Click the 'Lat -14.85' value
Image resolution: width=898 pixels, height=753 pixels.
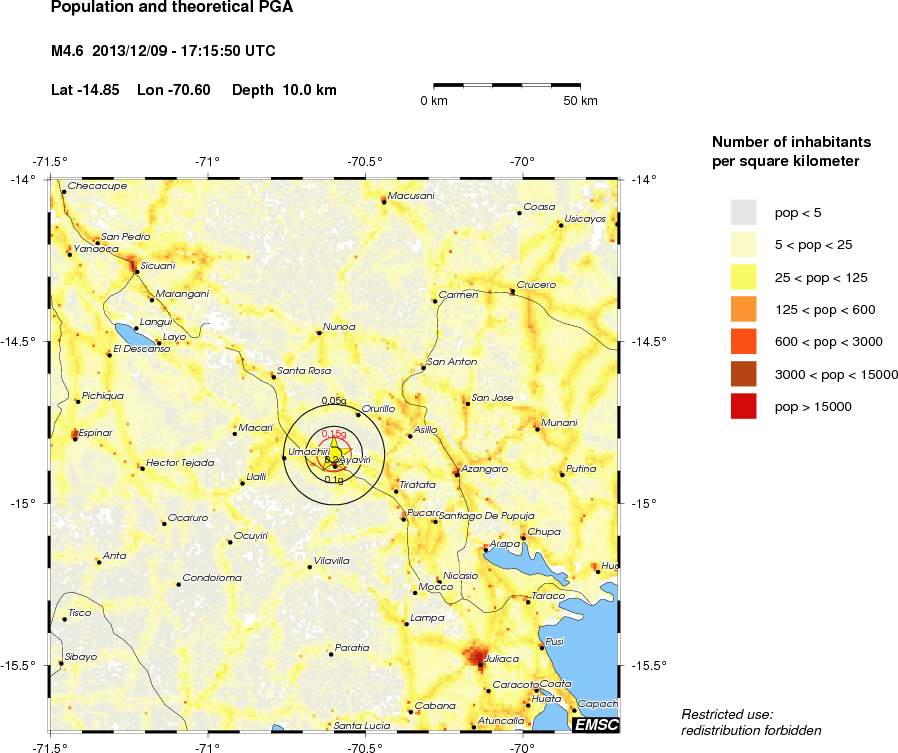pos(85,90)
